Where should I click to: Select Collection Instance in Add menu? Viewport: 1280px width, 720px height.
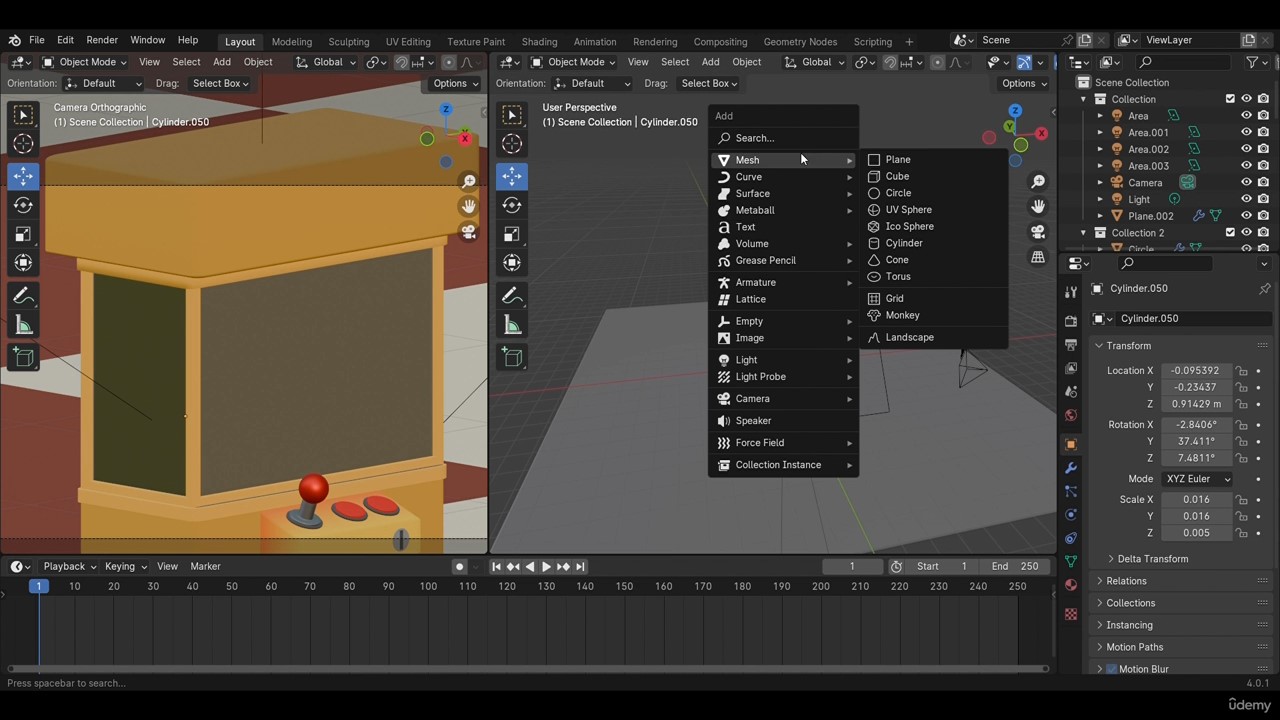coord(784,465)
